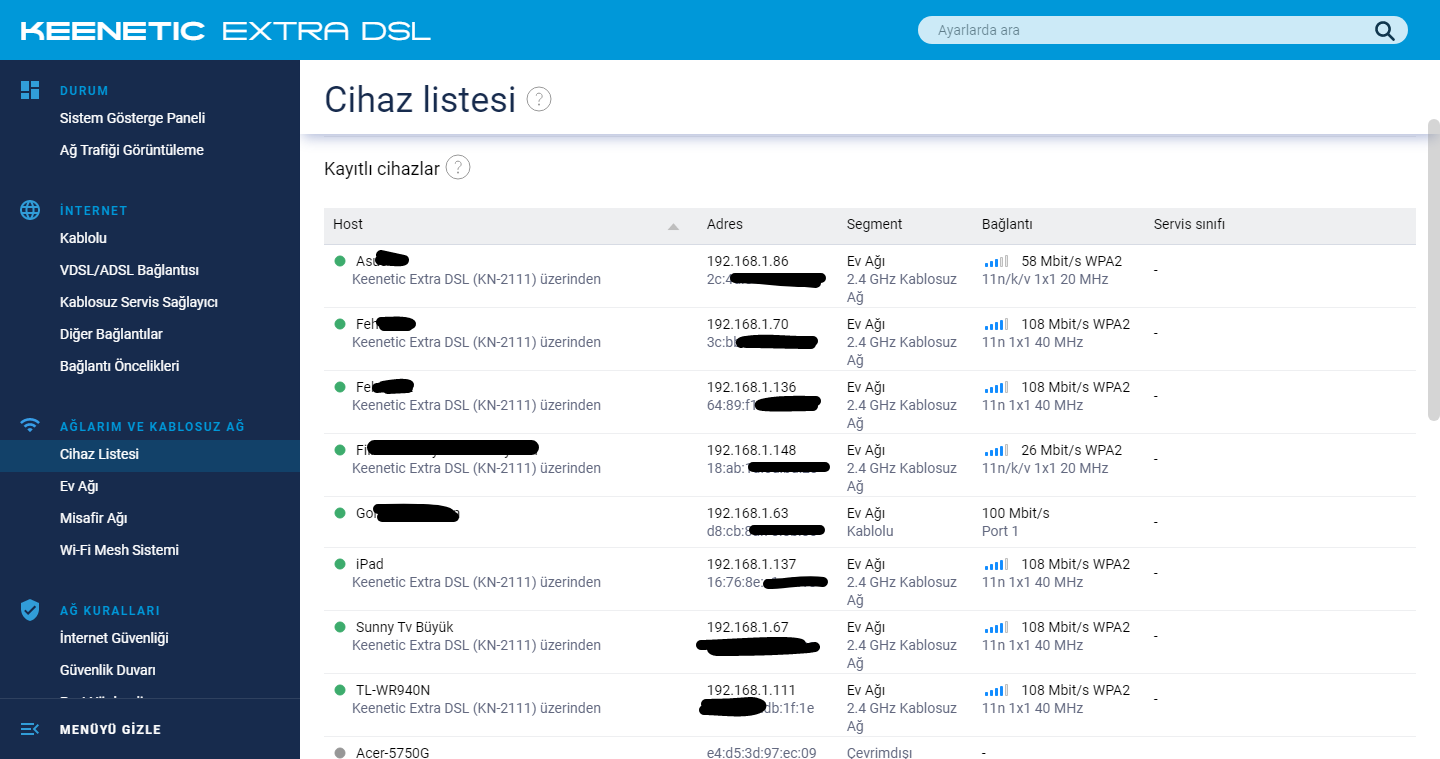
Task: Click the grey offline dot of Acer-5750G
Action: pos(340,753)
